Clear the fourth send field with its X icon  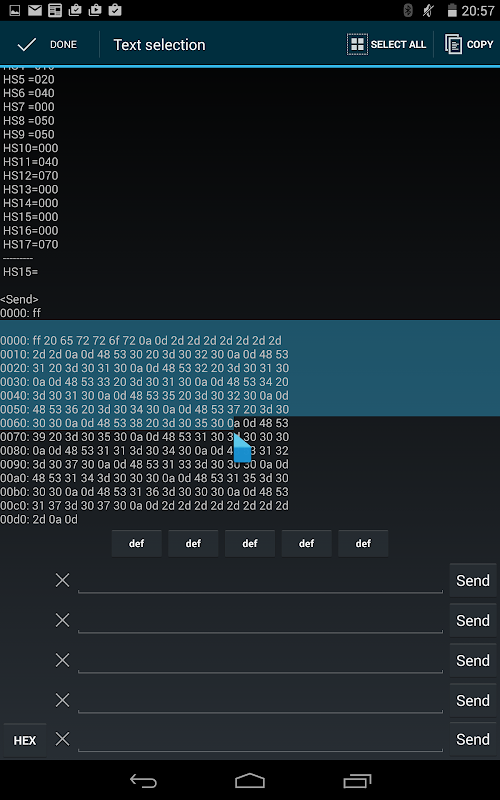pyautogui.click(x=62, y=700)
